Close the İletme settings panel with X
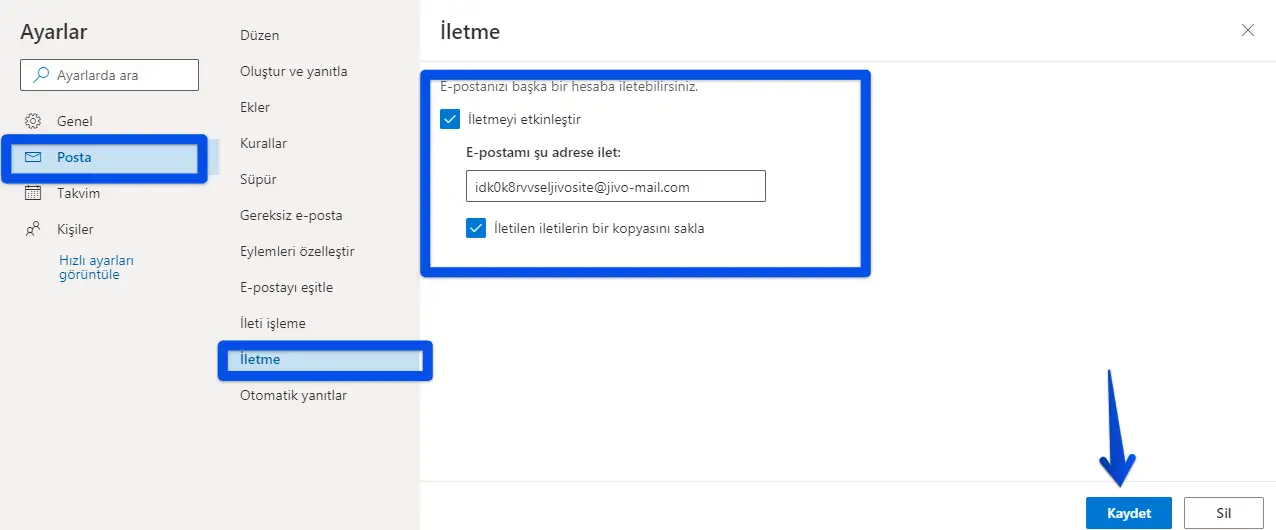This screenshot has height=530, width=1276. point(1247,30)
